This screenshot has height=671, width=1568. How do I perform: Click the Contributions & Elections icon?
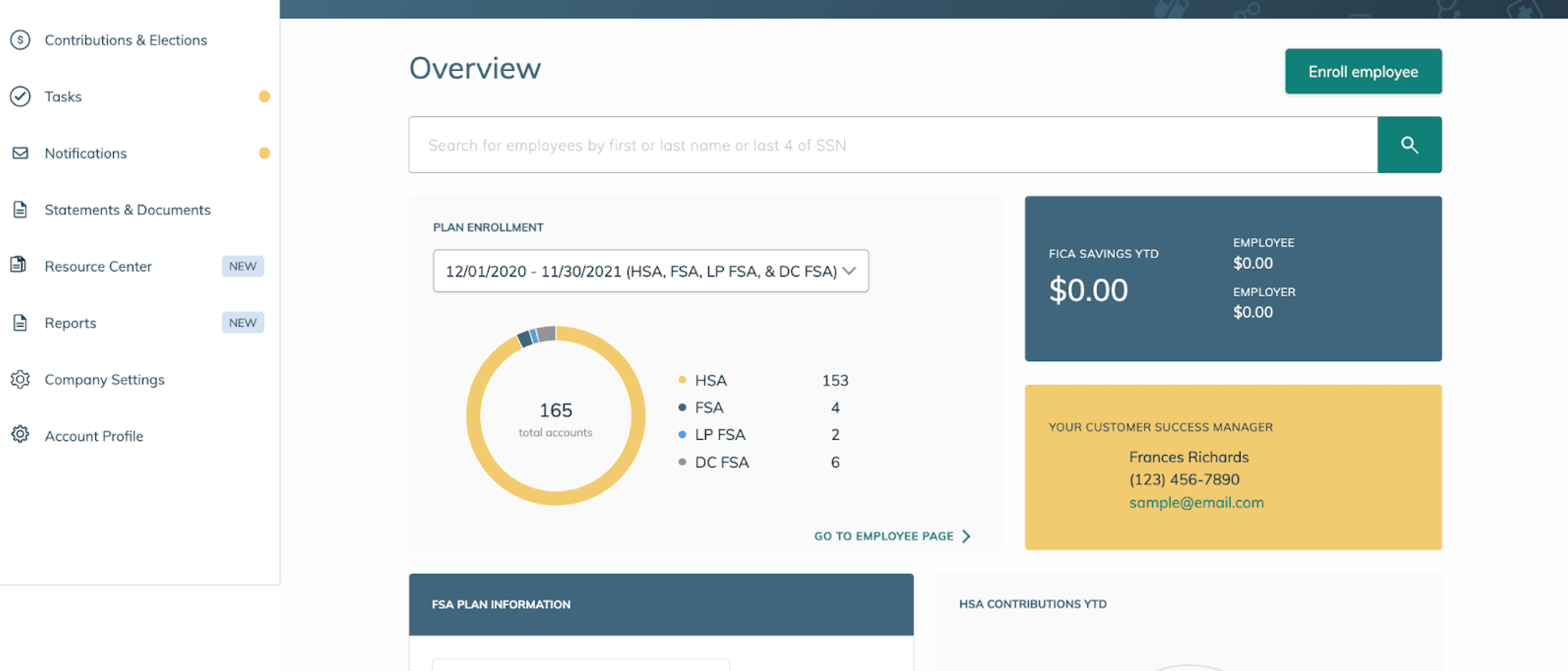click(20, 40)
